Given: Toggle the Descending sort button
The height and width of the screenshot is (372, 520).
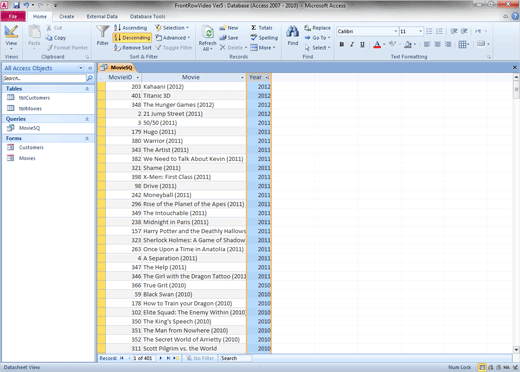Looking at the screenshot, I should [x=132, y=38].
